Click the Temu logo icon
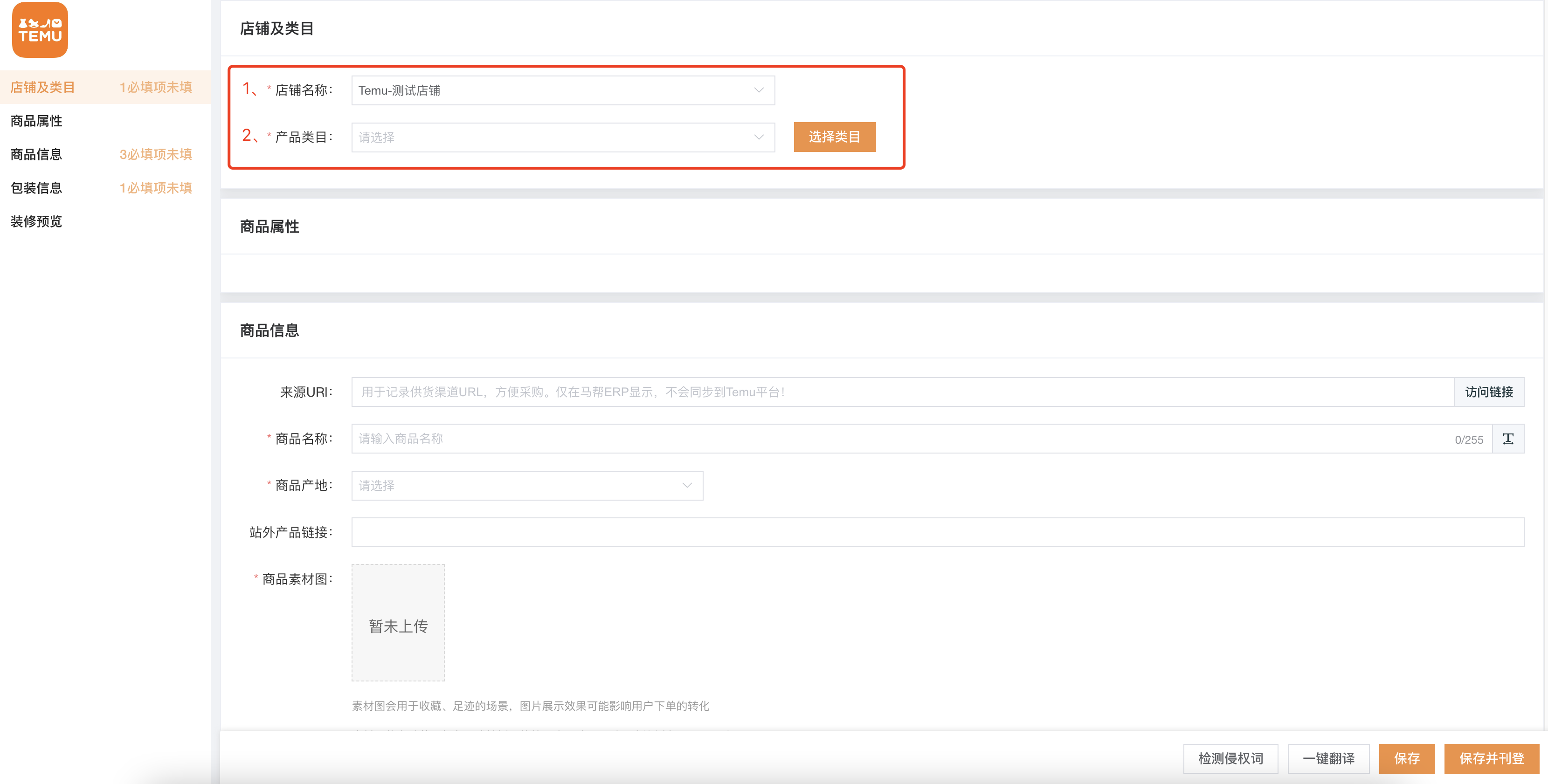The image size is (1548, 784). coord(40,30)
